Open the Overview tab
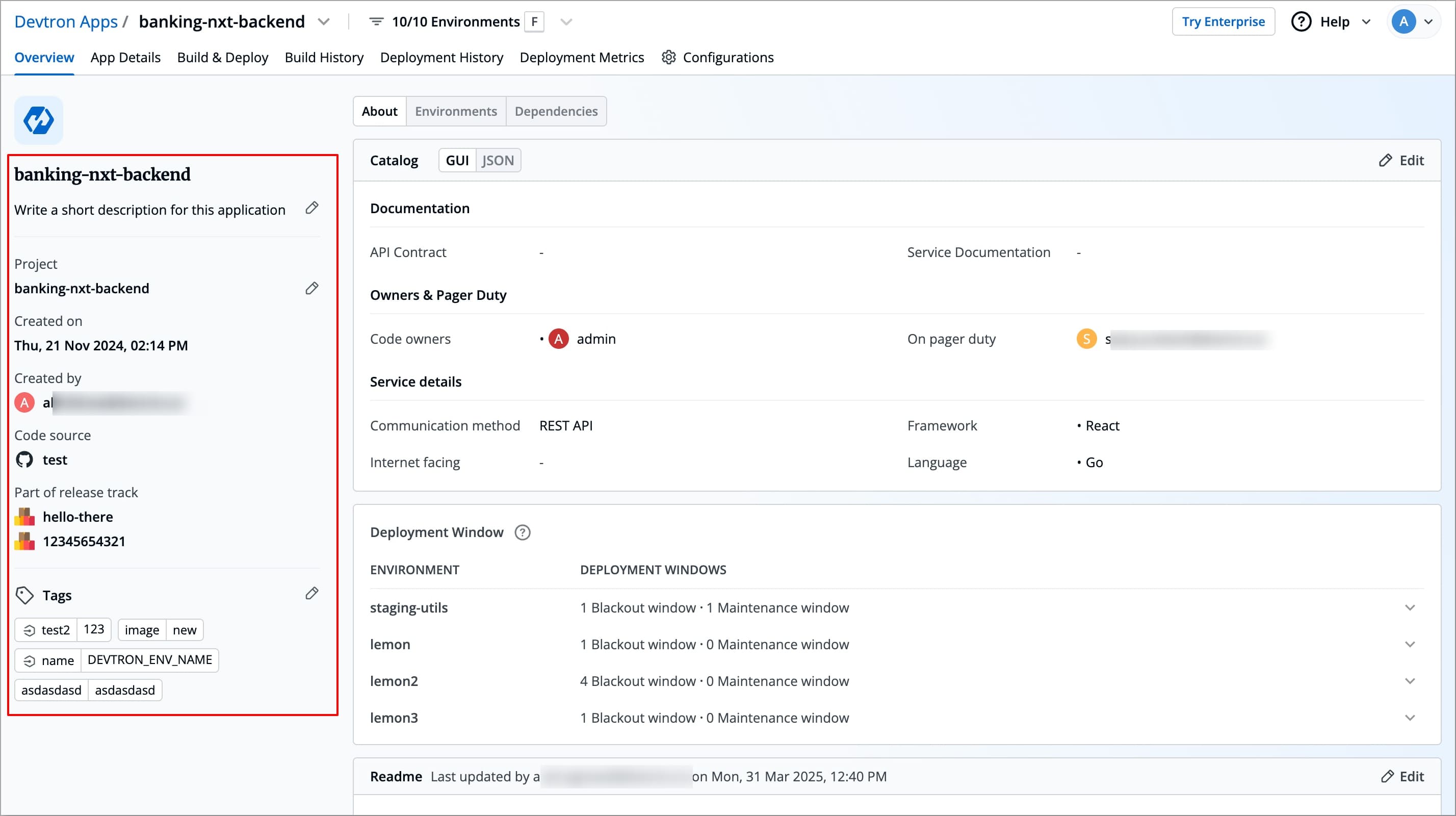 click(44, 57)
